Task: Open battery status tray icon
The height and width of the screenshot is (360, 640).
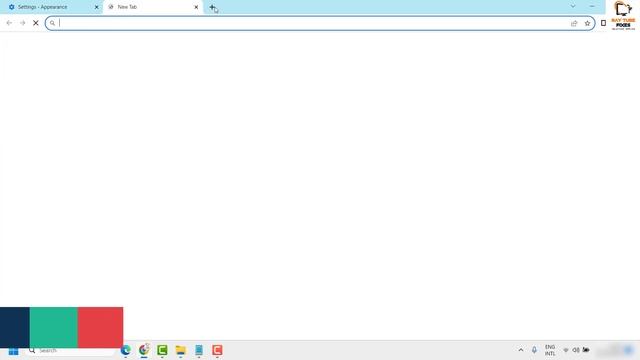Action: pyautogui.click(x=586, y=350)
